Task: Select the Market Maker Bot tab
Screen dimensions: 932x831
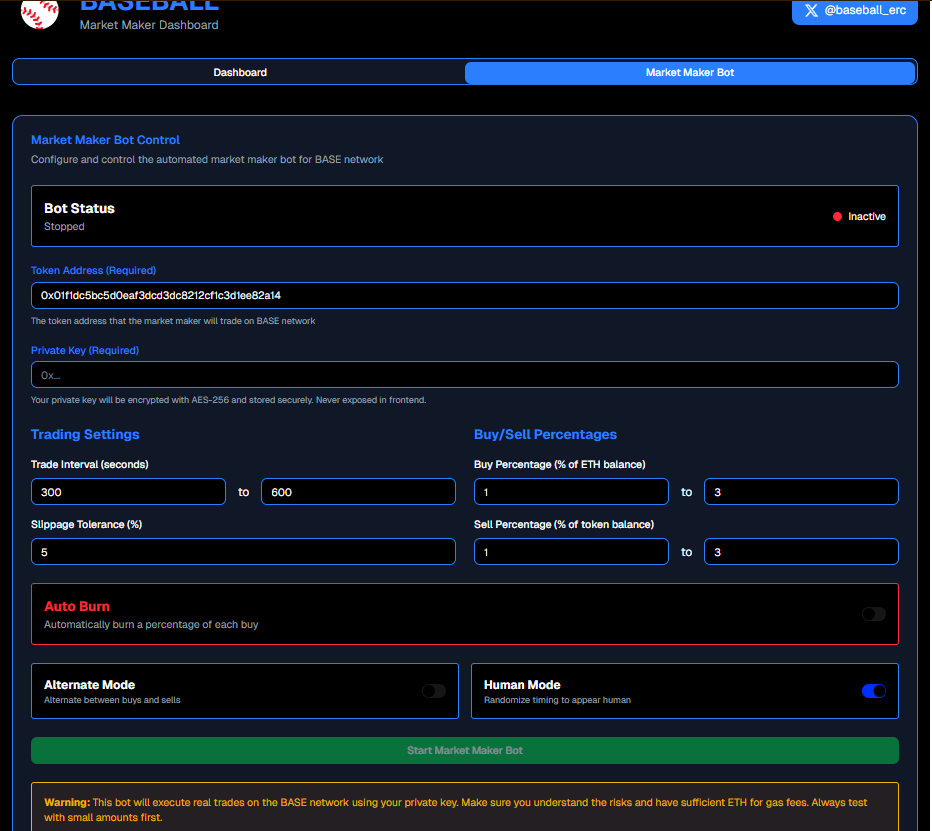Action: (689, 73)
